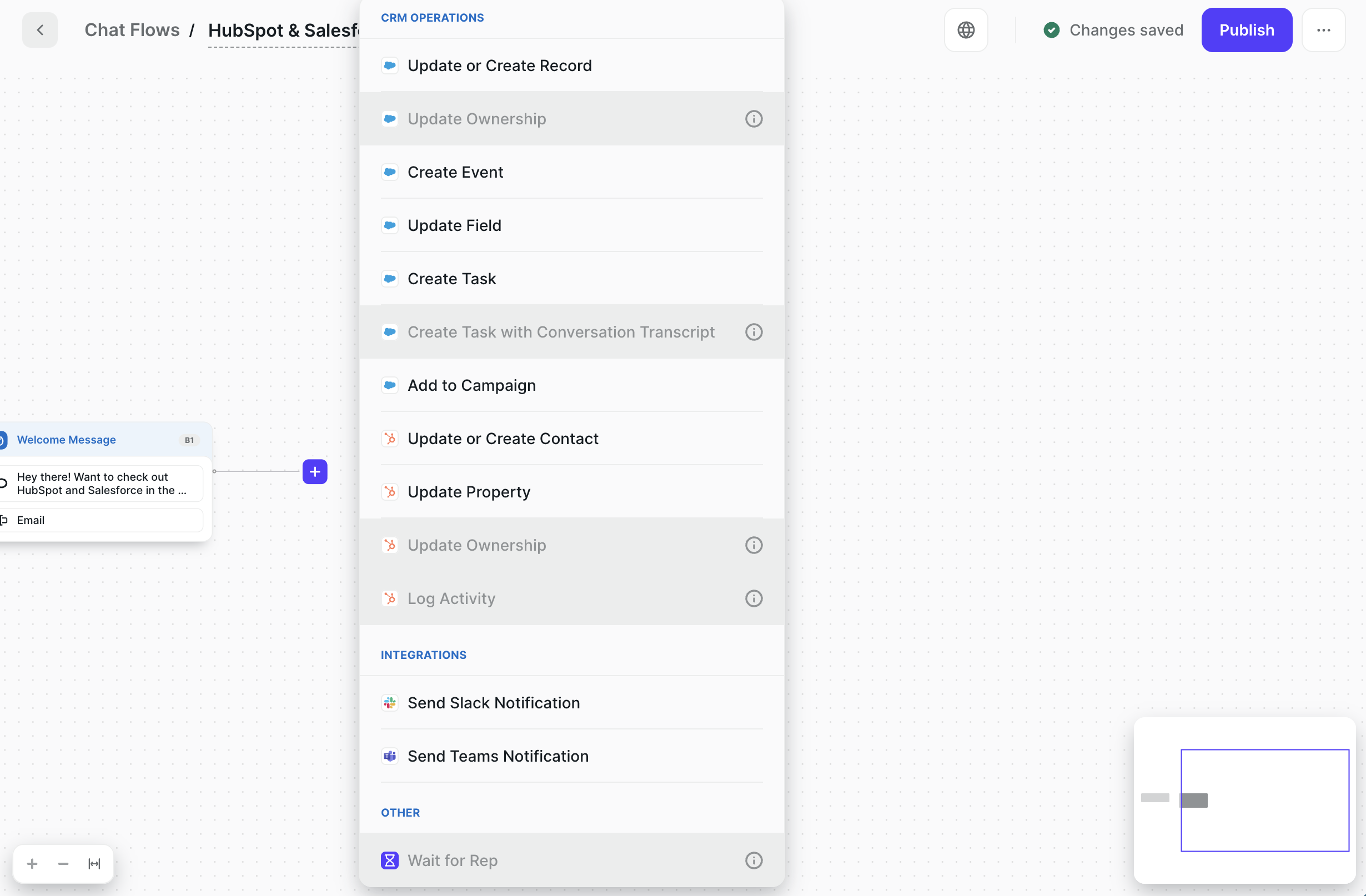This screenshot has height=896, width=1366.
Task: Open the three-dot more options menu
Action: [1324, 30]
